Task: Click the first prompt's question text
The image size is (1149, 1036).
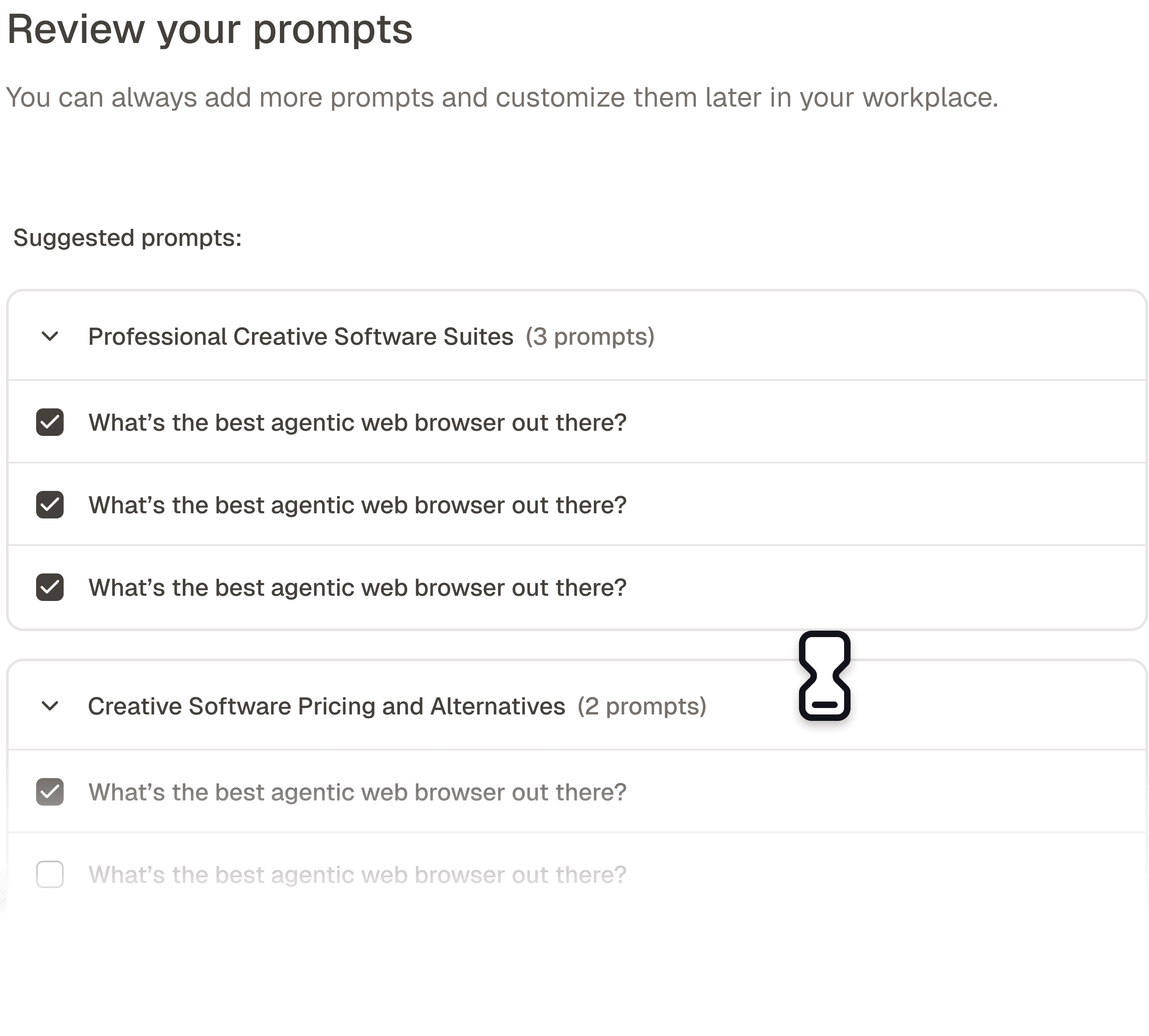Action: click(357, 423)
